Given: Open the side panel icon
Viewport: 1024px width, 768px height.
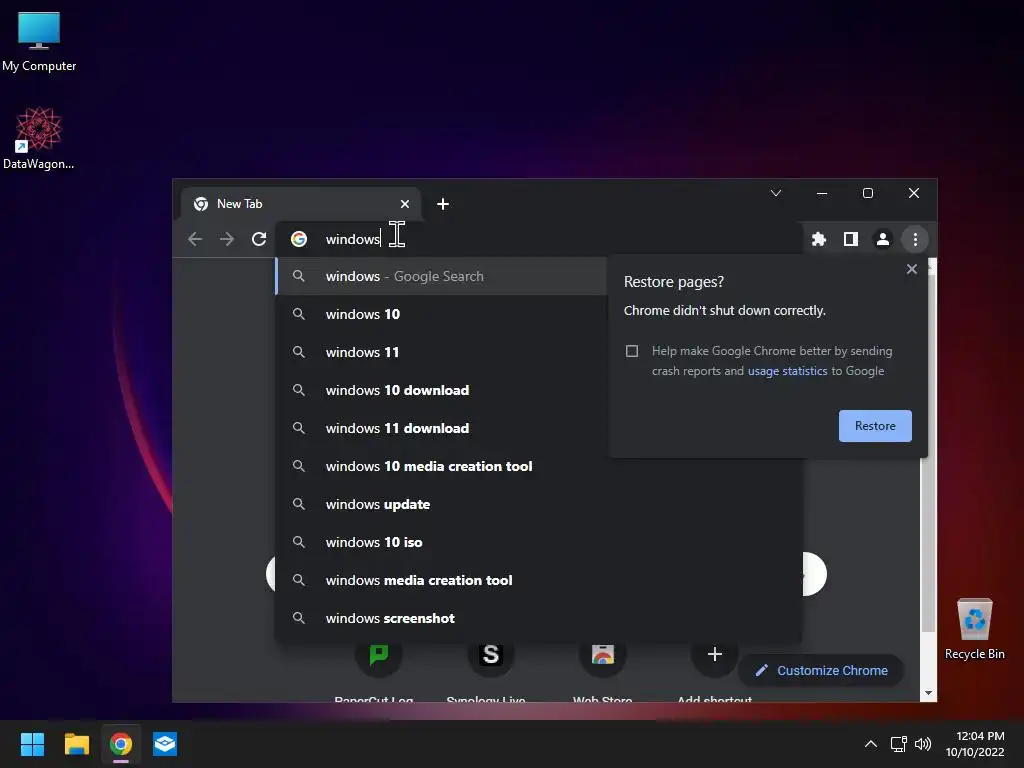Looking at the screenshot, I should pyautogui.click(x=850, y=239).
